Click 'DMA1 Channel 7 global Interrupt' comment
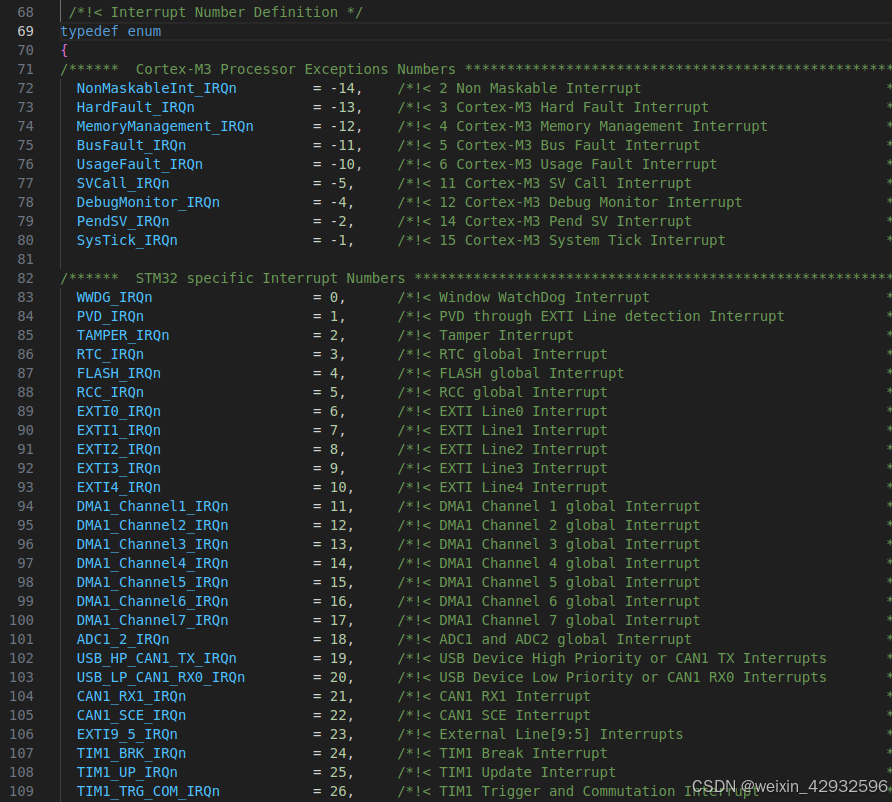The width and height of the screenshot is (892, 802). click(x=569, y=620)
